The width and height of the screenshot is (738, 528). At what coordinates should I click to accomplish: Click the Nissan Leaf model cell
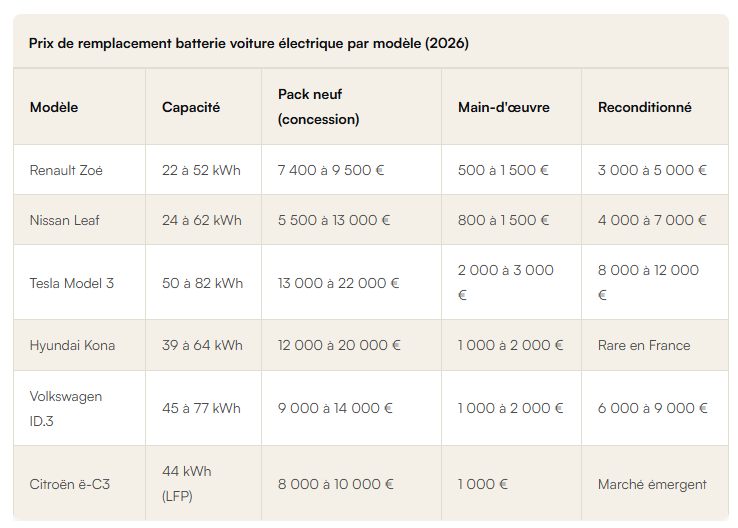tap(64, 220)
